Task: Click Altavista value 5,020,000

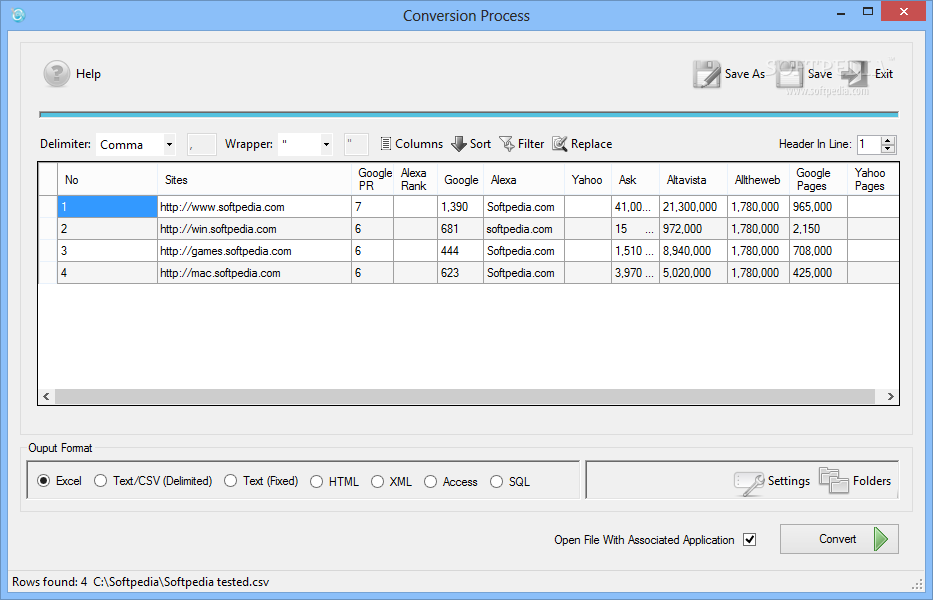Action: [x=693, y=273]
